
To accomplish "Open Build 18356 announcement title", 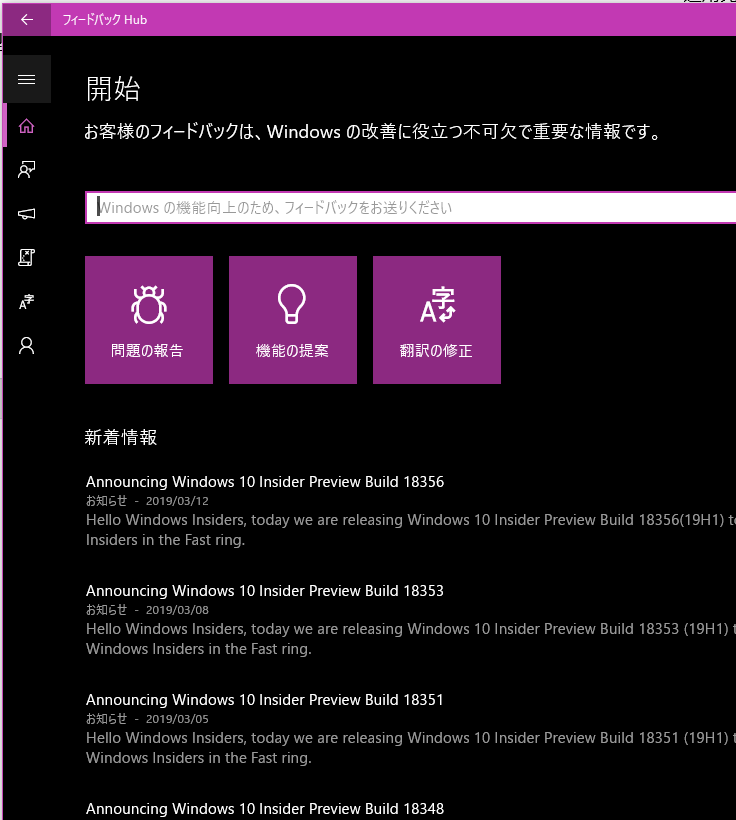I will (265, 482).
